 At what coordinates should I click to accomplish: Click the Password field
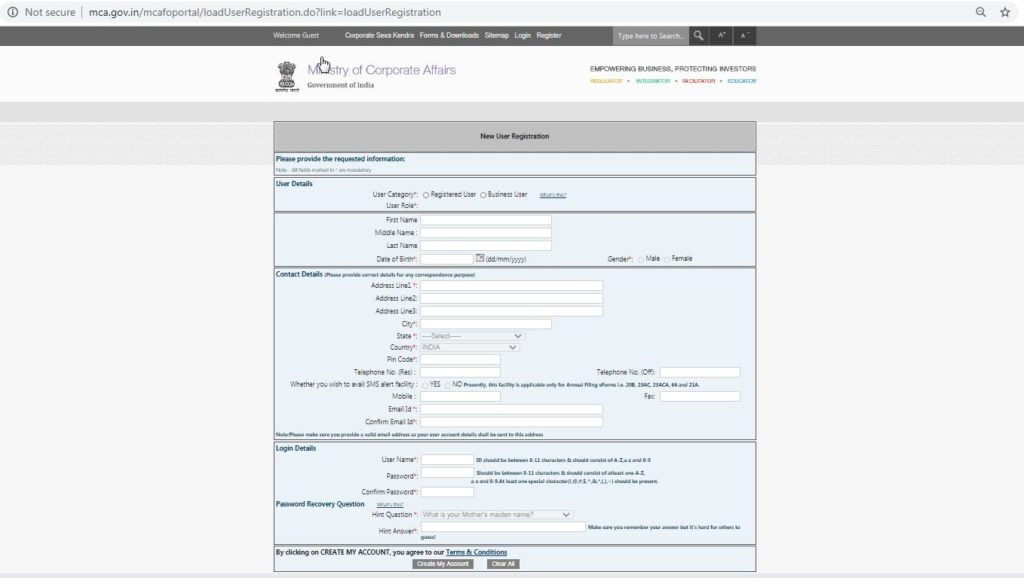pos(447,473)
